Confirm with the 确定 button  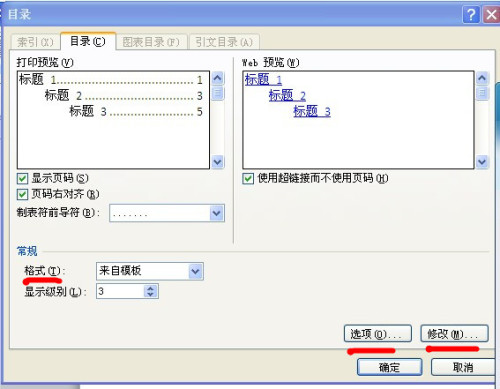pos(389,367)
